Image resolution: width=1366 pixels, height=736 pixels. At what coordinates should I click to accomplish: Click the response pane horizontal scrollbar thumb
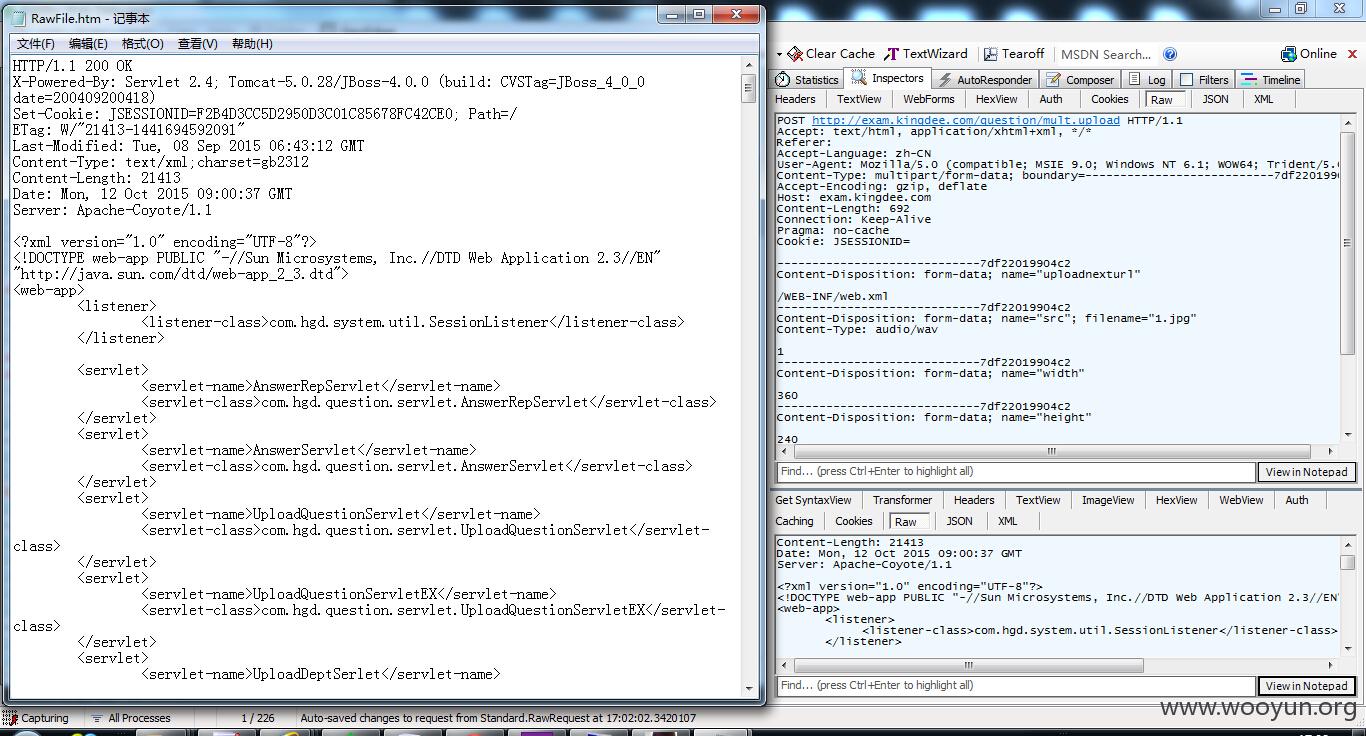(x=968, y=665)
